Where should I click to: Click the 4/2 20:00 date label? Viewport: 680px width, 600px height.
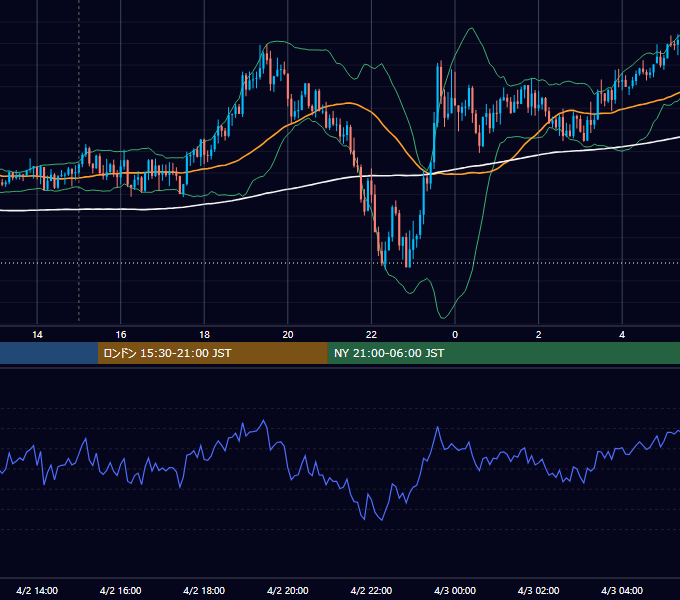[288, 590]
